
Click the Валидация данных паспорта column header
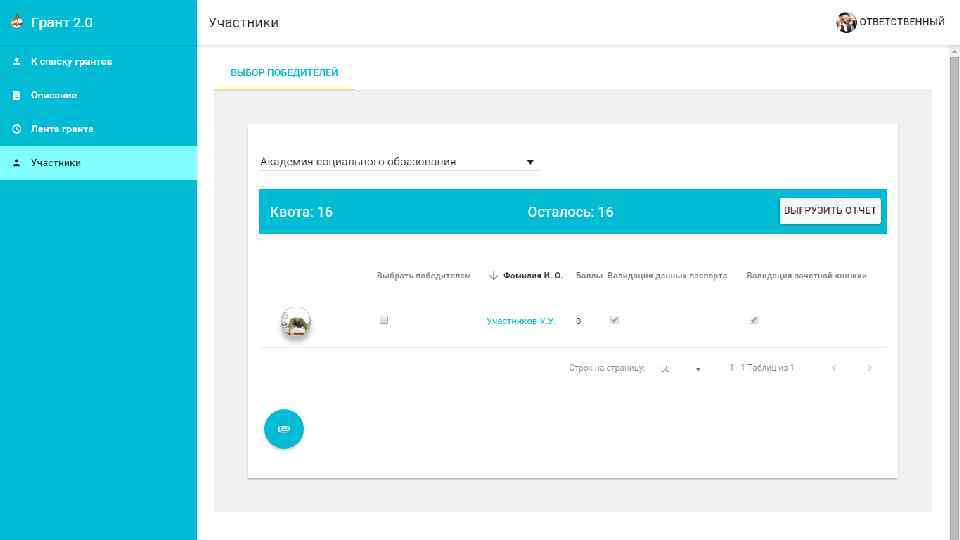coord(667,276)
